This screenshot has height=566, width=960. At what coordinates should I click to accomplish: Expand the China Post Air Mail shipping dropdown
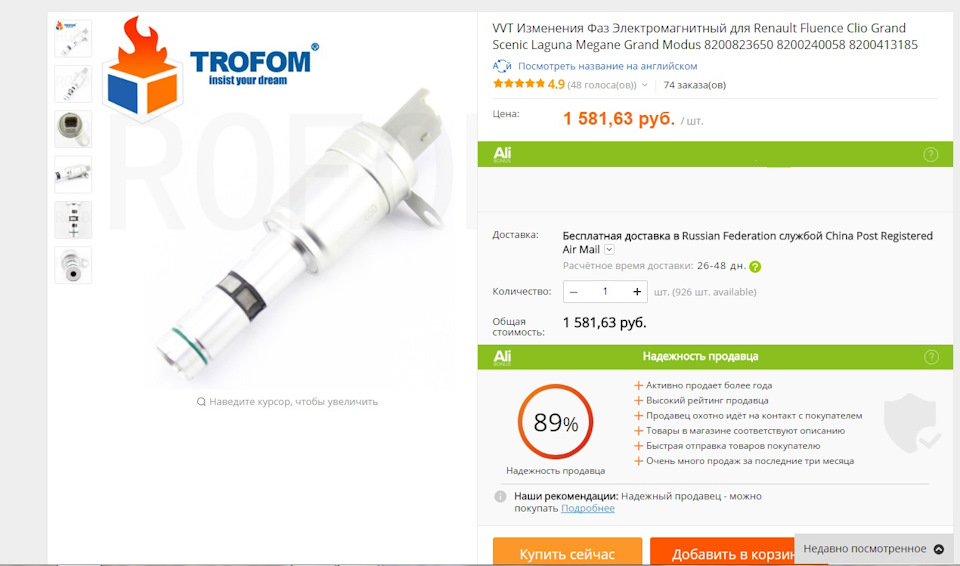click(x=609, y=249)
